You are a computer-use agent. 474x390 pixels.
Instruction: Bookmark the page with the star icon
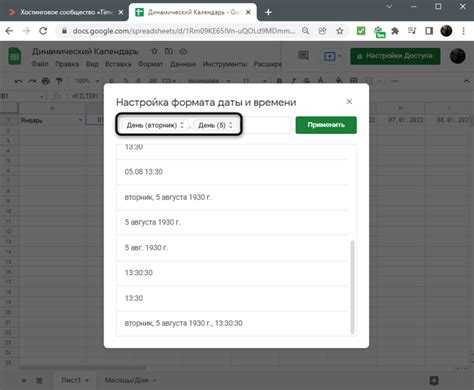pyautogui.click(x=340, y=31)
